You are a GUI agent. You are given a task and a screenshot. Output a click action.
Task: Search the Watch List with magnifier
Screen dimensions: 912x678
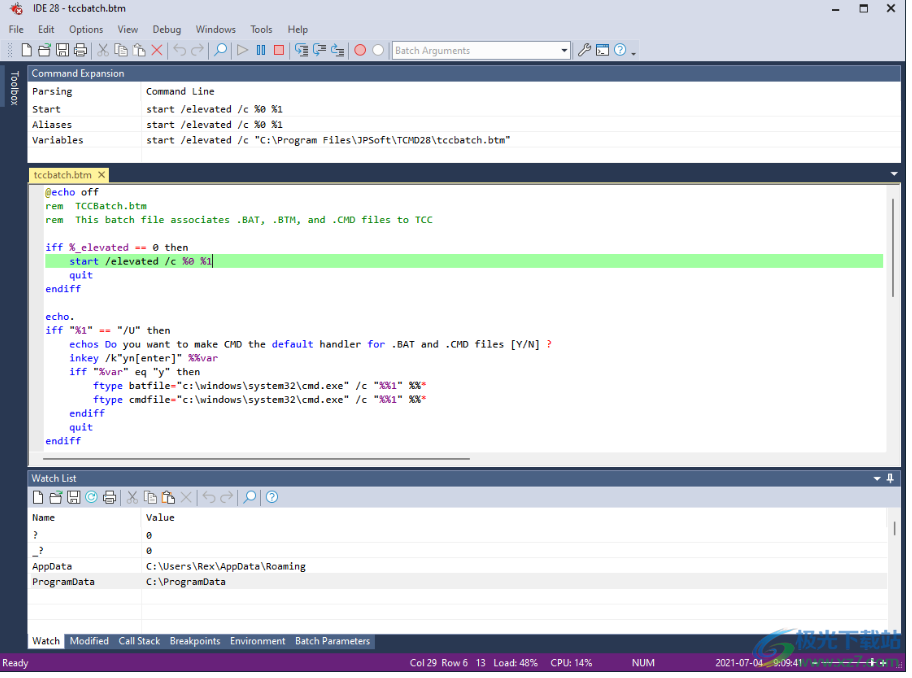[250, 498]
